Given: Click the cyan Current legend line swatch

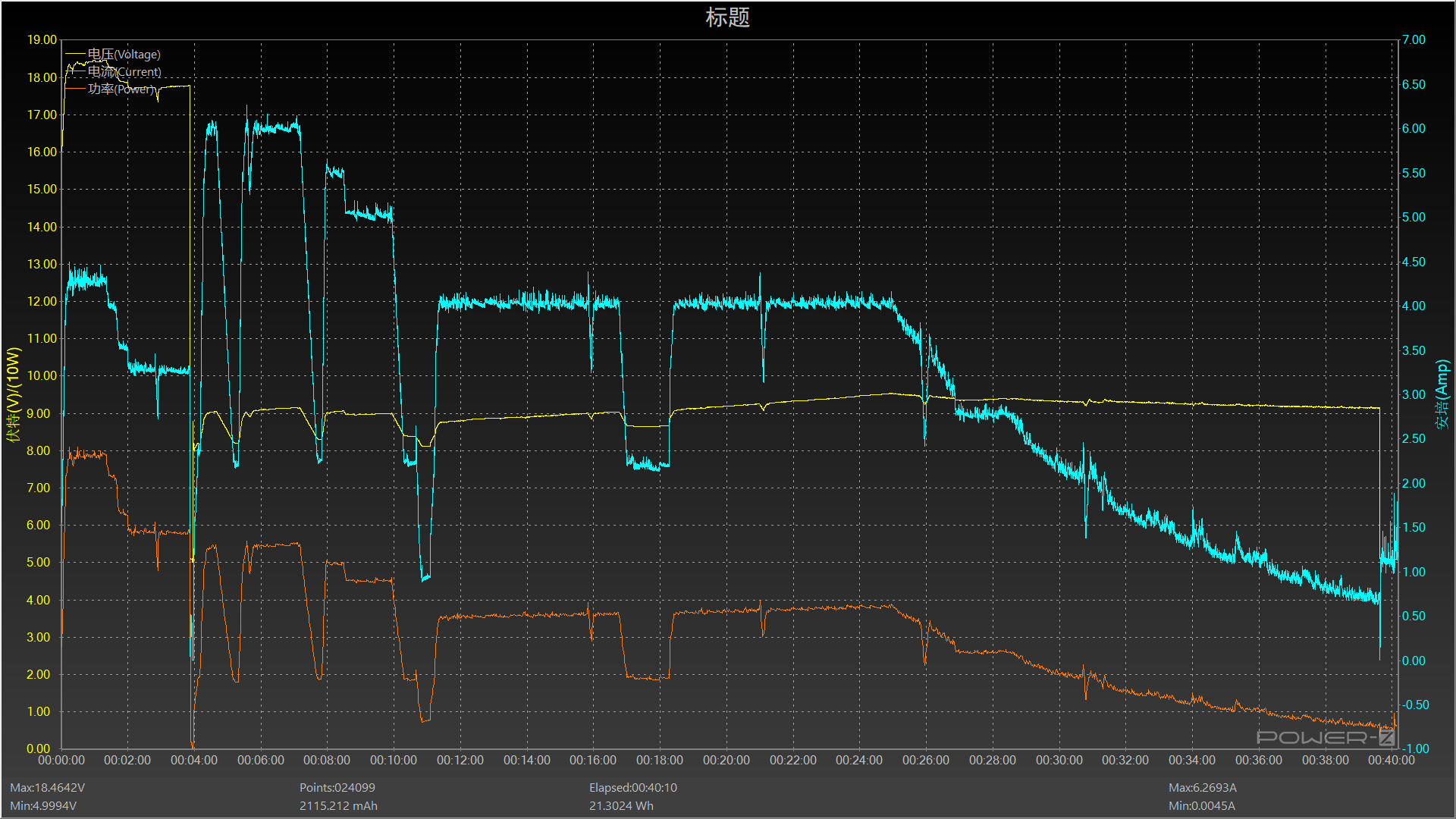Looking at the screenshot, I should click(75, 72).
